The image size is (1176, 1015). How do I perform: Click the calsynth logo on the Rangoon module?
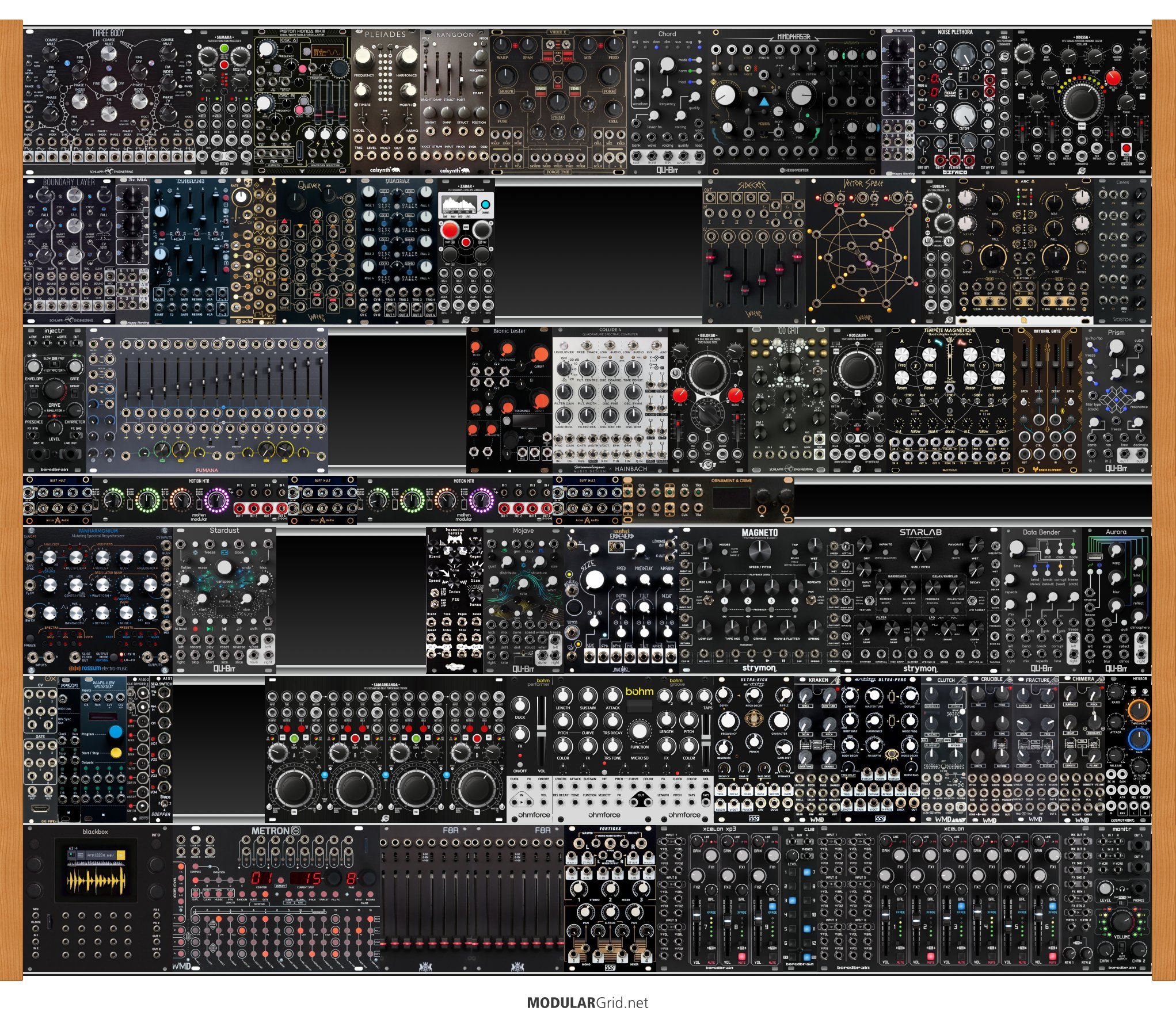point(455,170)
